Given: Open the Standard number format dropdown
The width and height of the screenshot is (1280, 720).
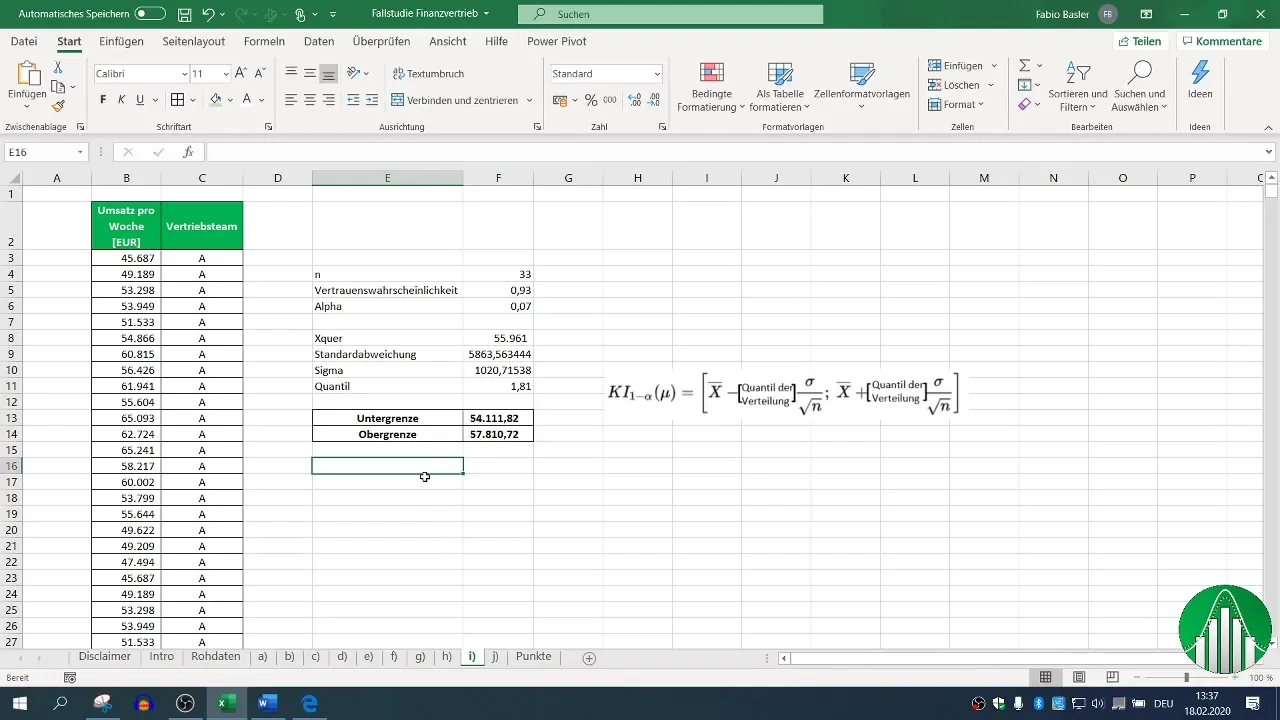Looking at the screenshot, I should pyautogui.click(x=657, y=74).
